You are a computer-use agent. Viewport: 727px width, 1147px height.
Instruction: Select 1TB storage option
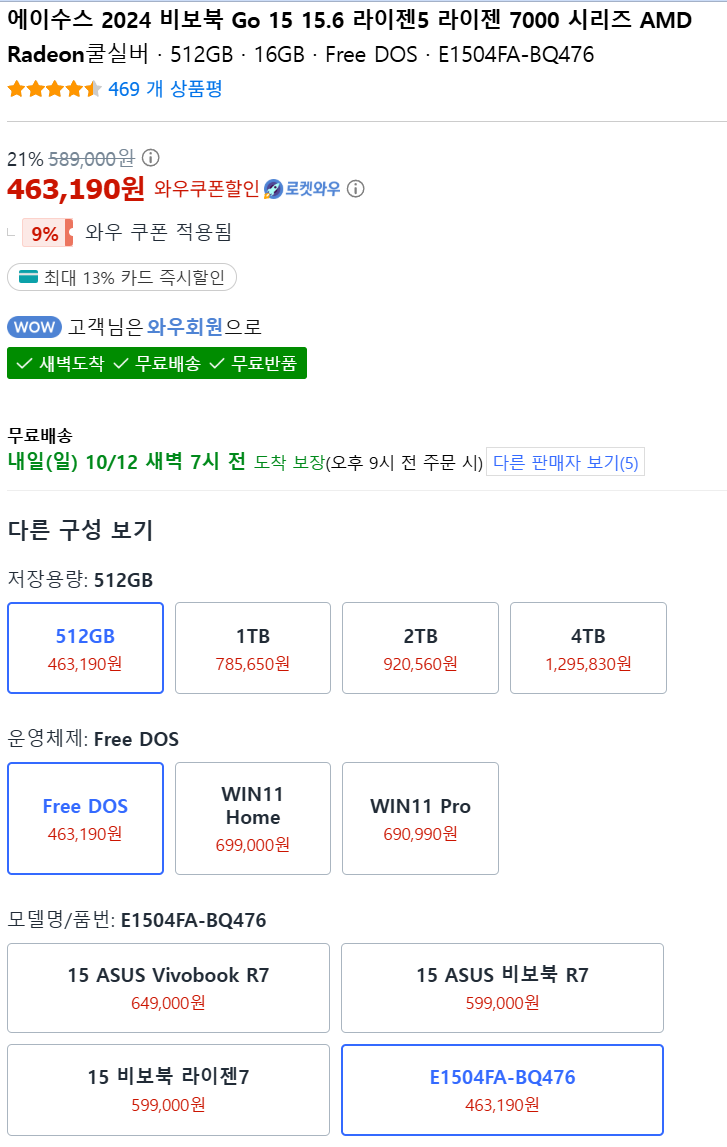253,648
